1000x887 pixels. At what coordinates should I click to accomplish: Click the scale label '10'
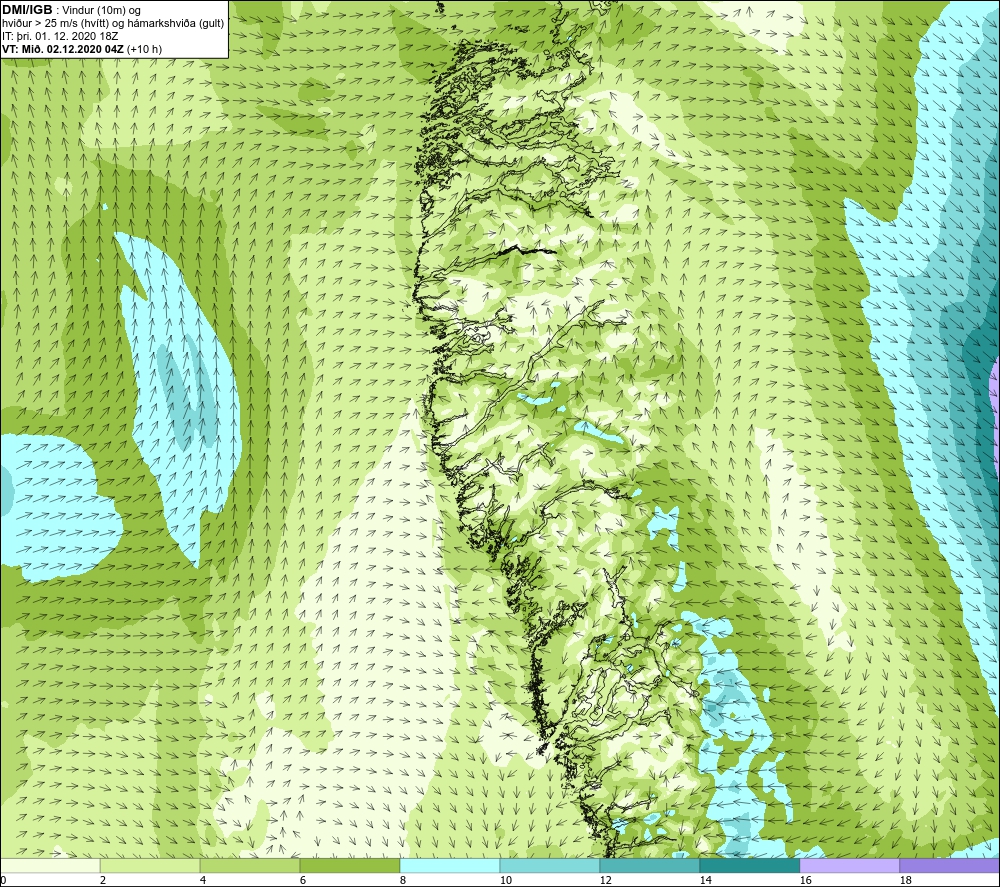pos(506,880)
